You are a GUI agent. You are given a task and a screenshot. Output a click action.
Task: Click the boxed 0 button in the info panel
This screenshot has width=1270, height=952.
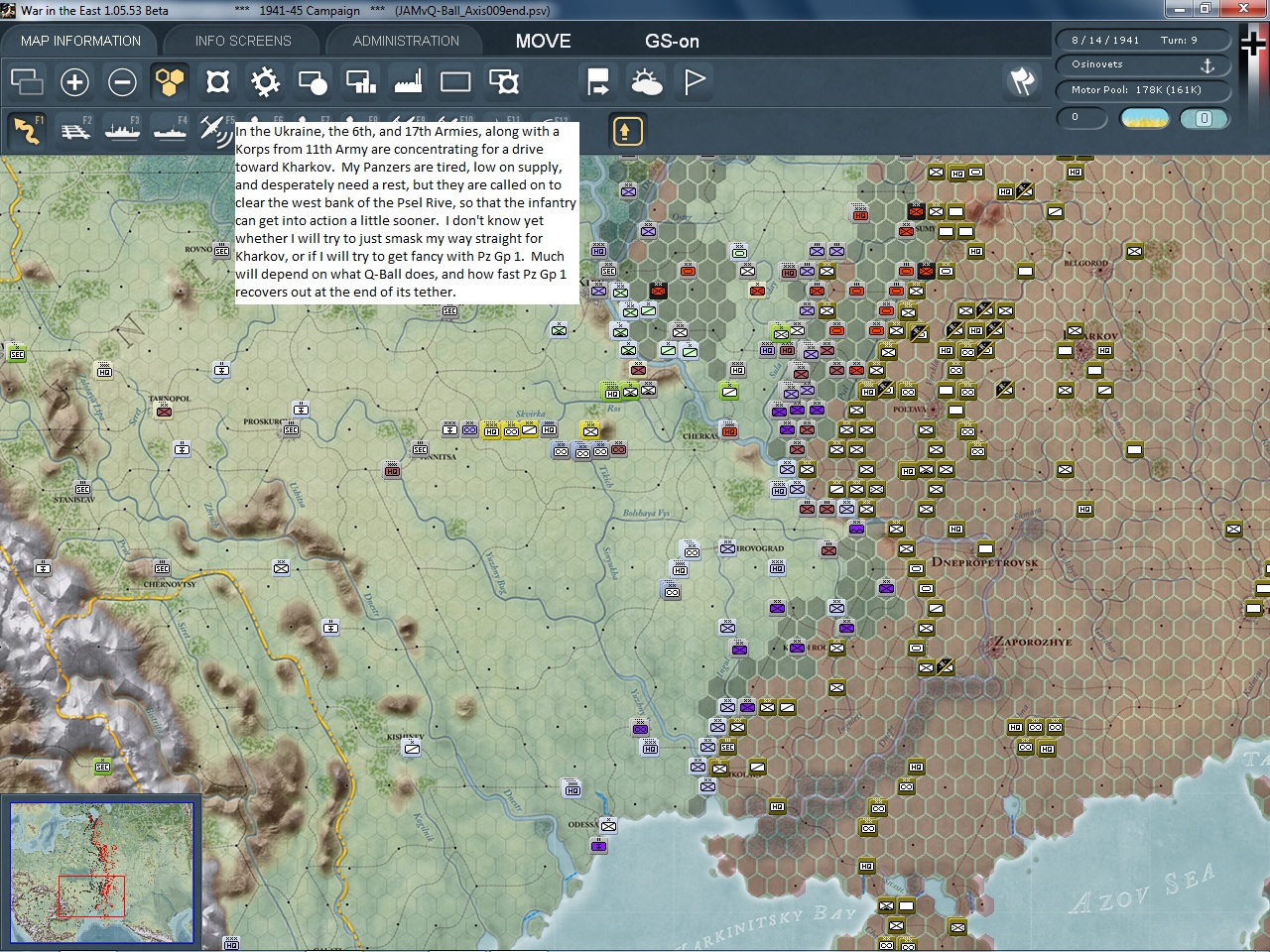point(1205,118)
